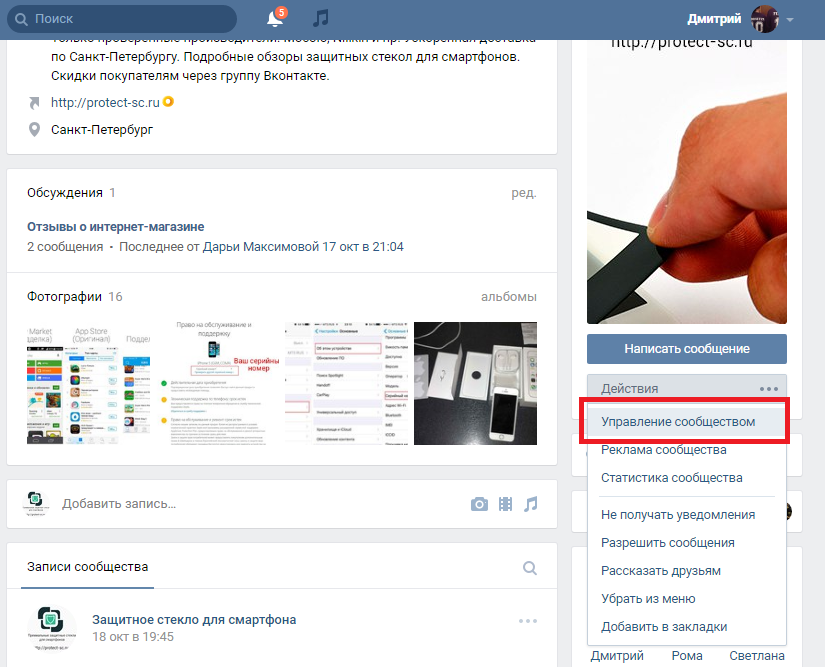
Task: Open Статистика сообщества menu entry
Action: point(671,478)
